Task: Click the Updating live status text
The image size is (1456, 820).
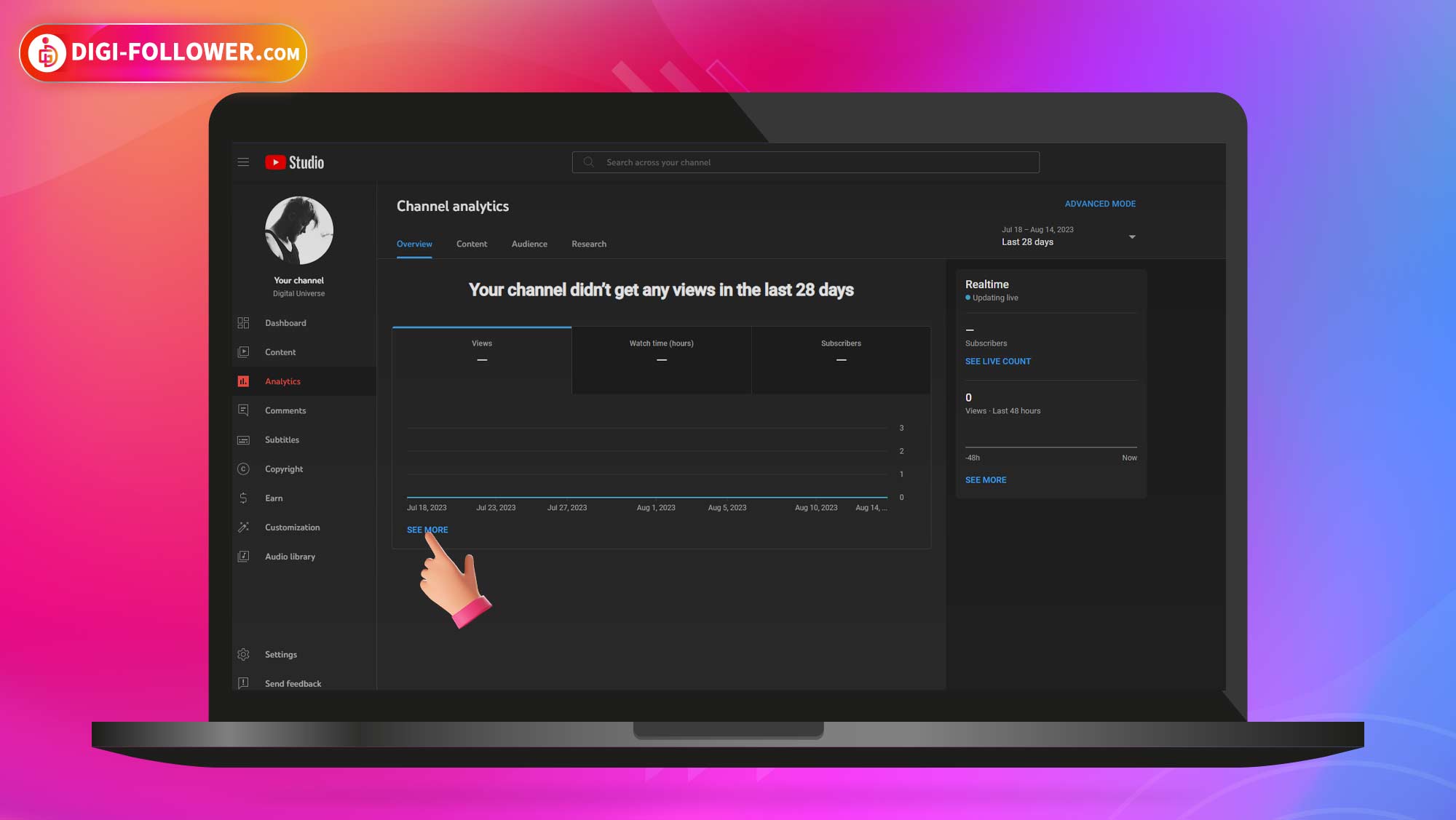Action: point(995,298)
